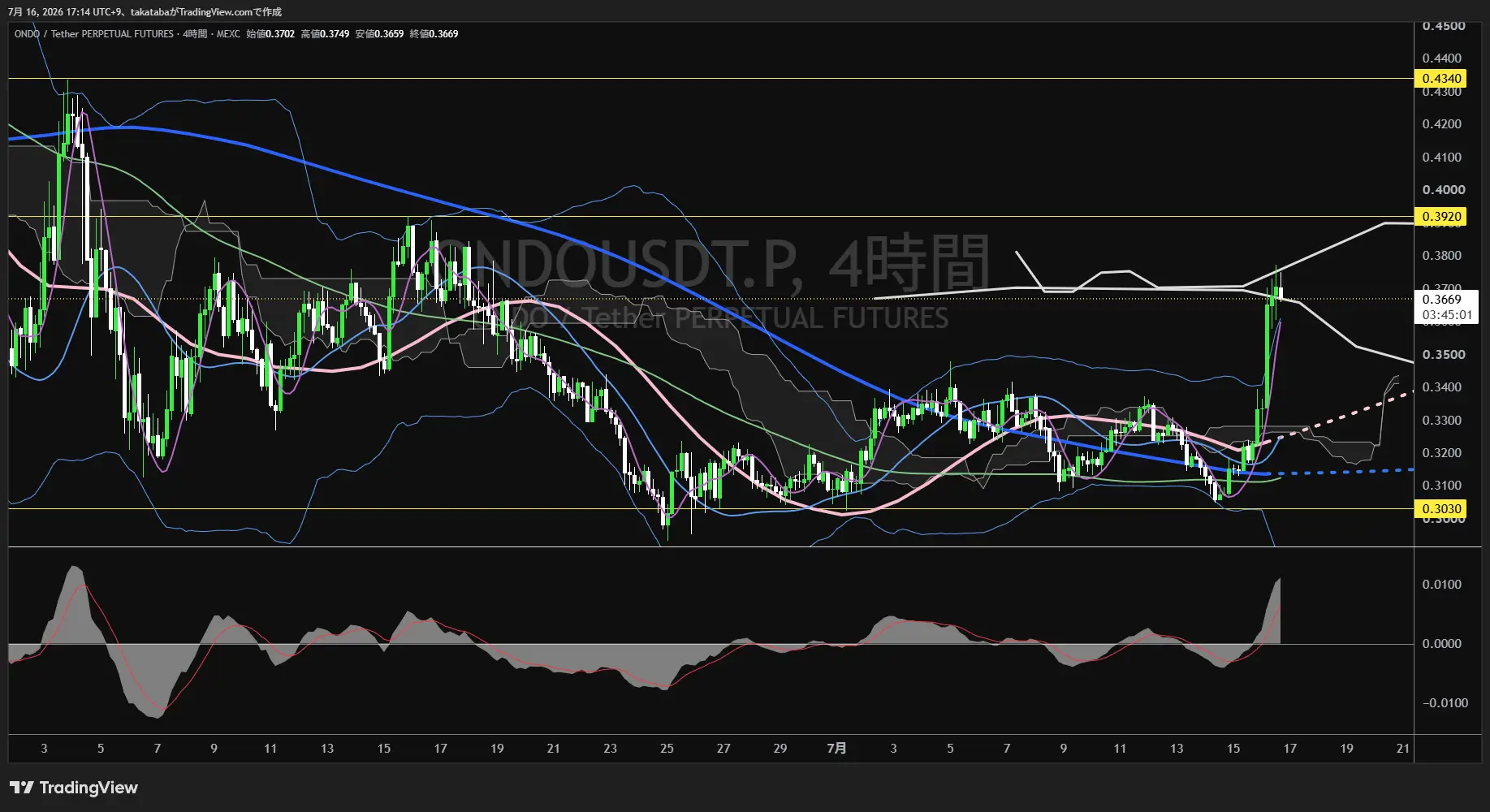Select the 0.3030 yellow price label

point(1441,509)
